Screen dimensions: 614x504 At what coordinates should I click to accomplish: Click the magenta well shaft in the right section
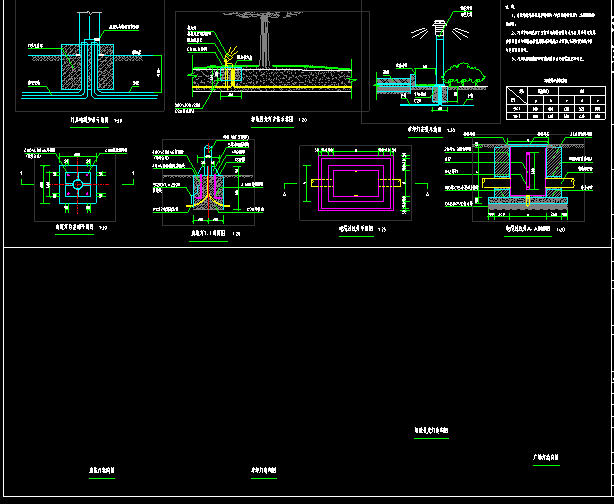(x=522, y=175)
